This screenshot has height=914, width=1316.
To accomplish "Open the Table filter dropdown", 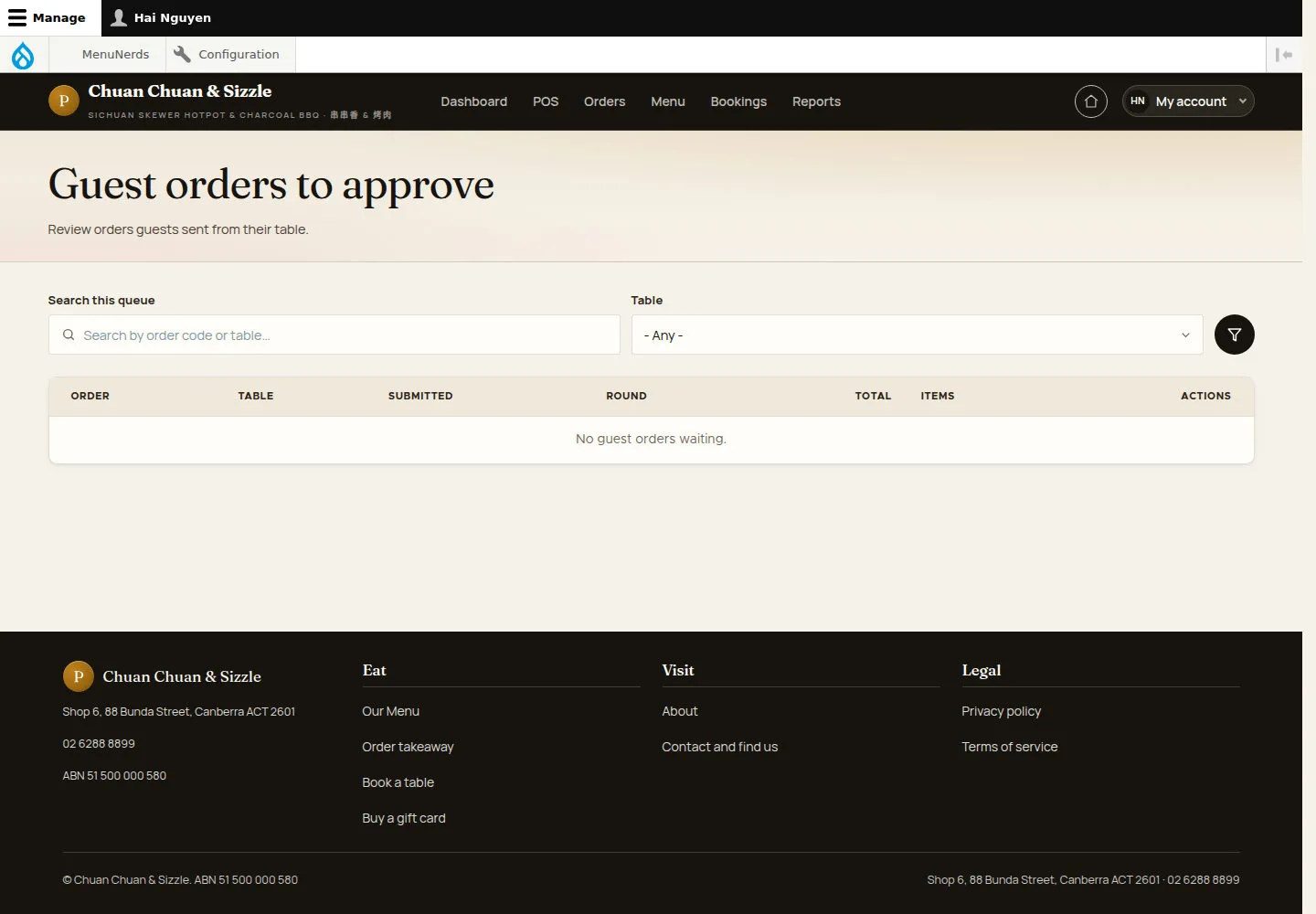I will [x=917, y=335].
